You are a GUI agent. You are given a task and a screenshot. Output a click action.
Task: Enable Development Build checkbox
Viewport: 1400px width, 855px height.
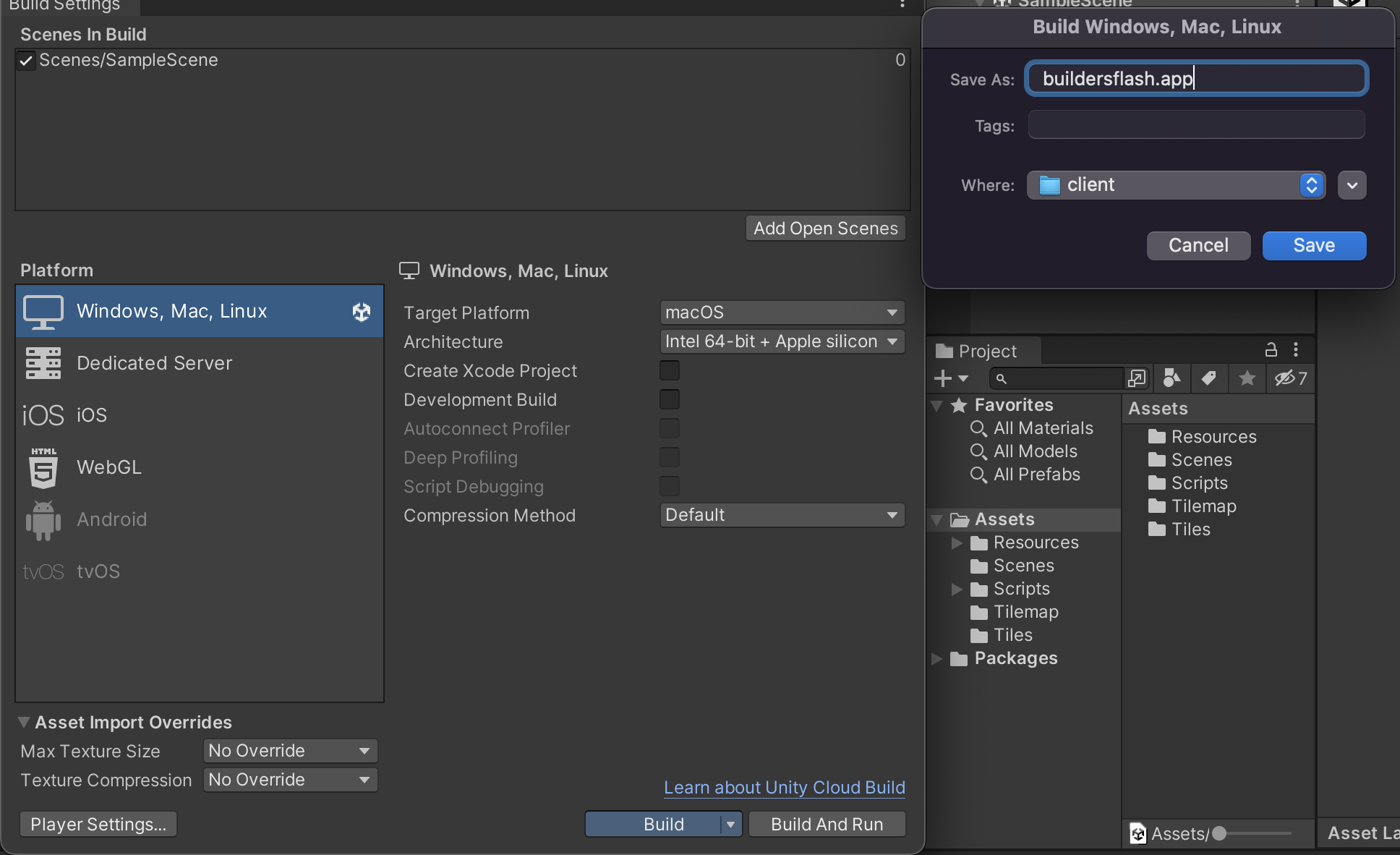(670, 399)
